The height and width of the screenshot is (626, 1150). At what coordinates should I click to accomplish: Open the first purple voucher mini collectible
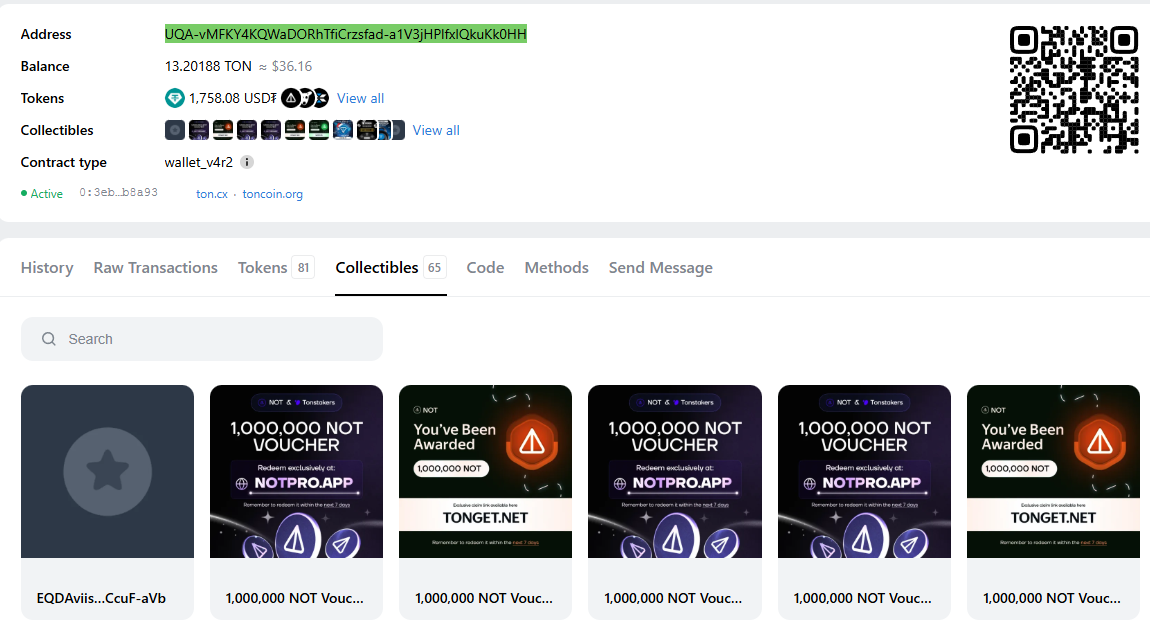pyautogui.click(x=199, y=130)
